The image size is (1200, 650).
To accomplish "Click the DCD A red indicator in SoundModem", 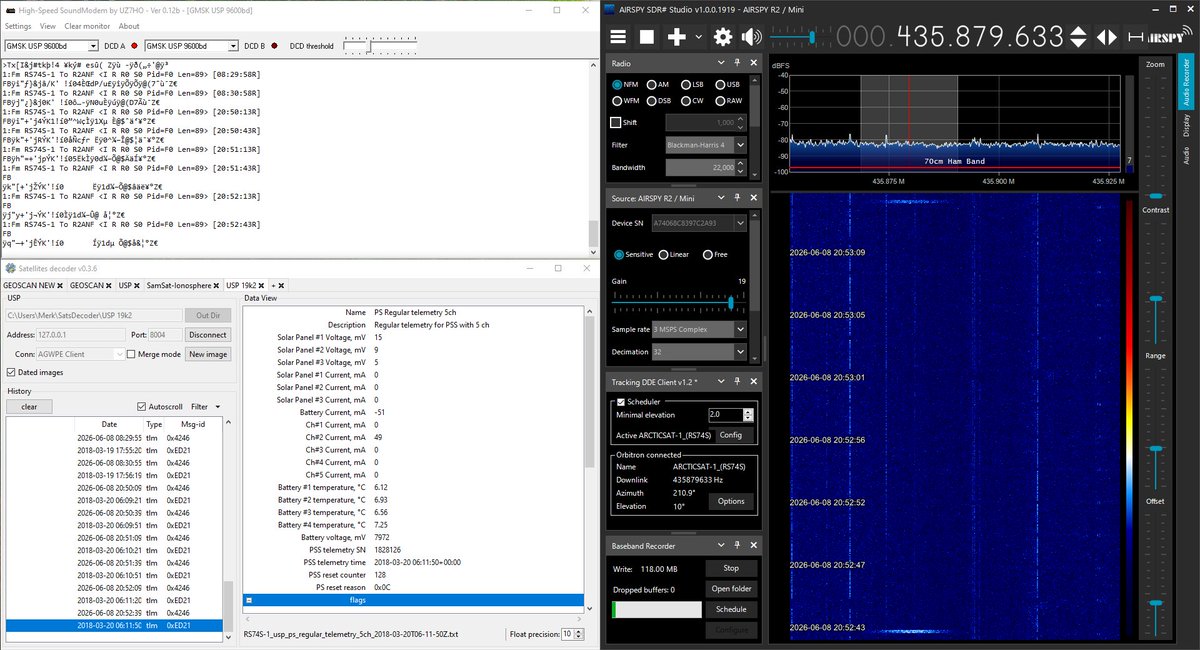I will tap(134, 46).
